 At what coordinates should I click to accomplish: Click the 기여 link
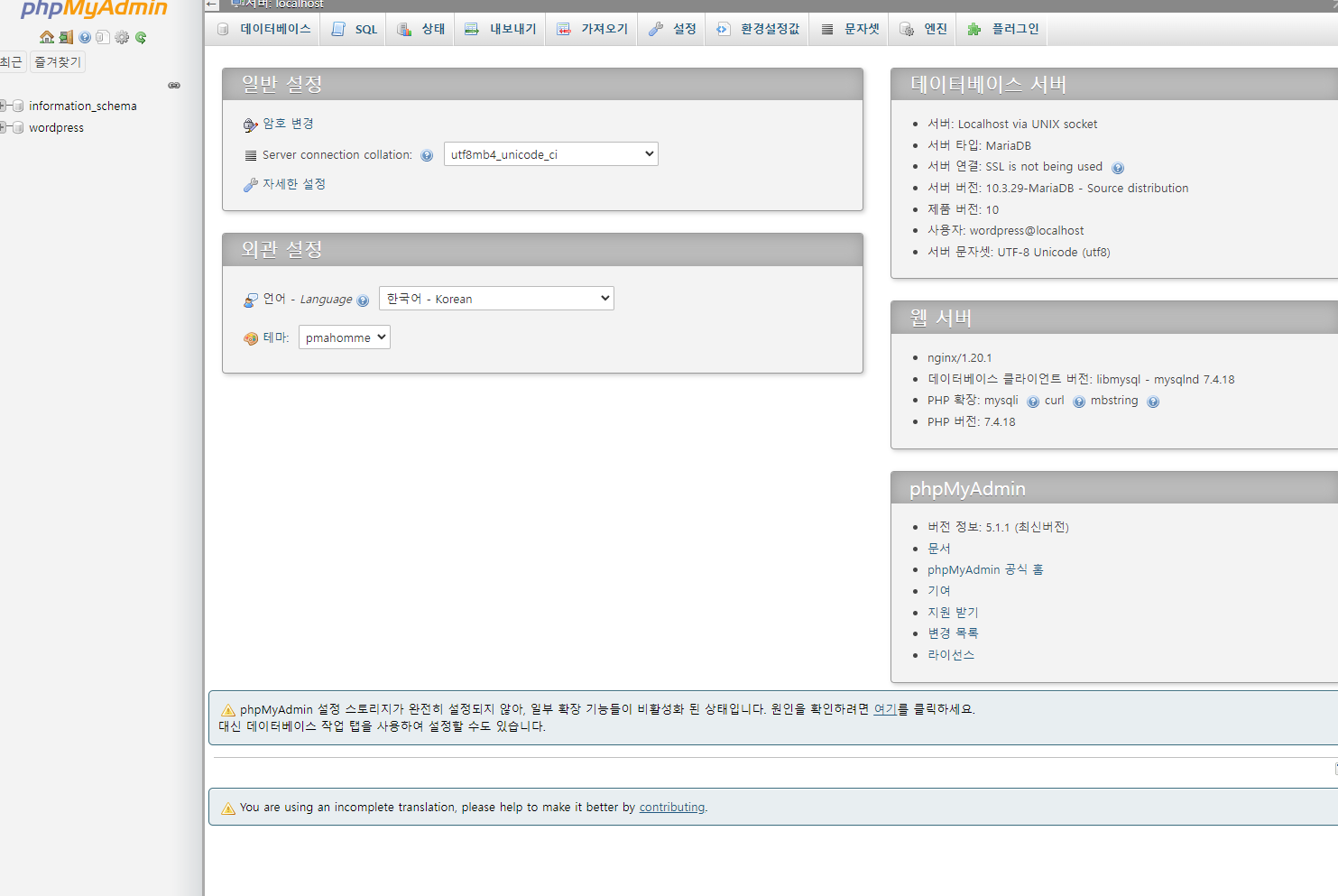point(938,591)
